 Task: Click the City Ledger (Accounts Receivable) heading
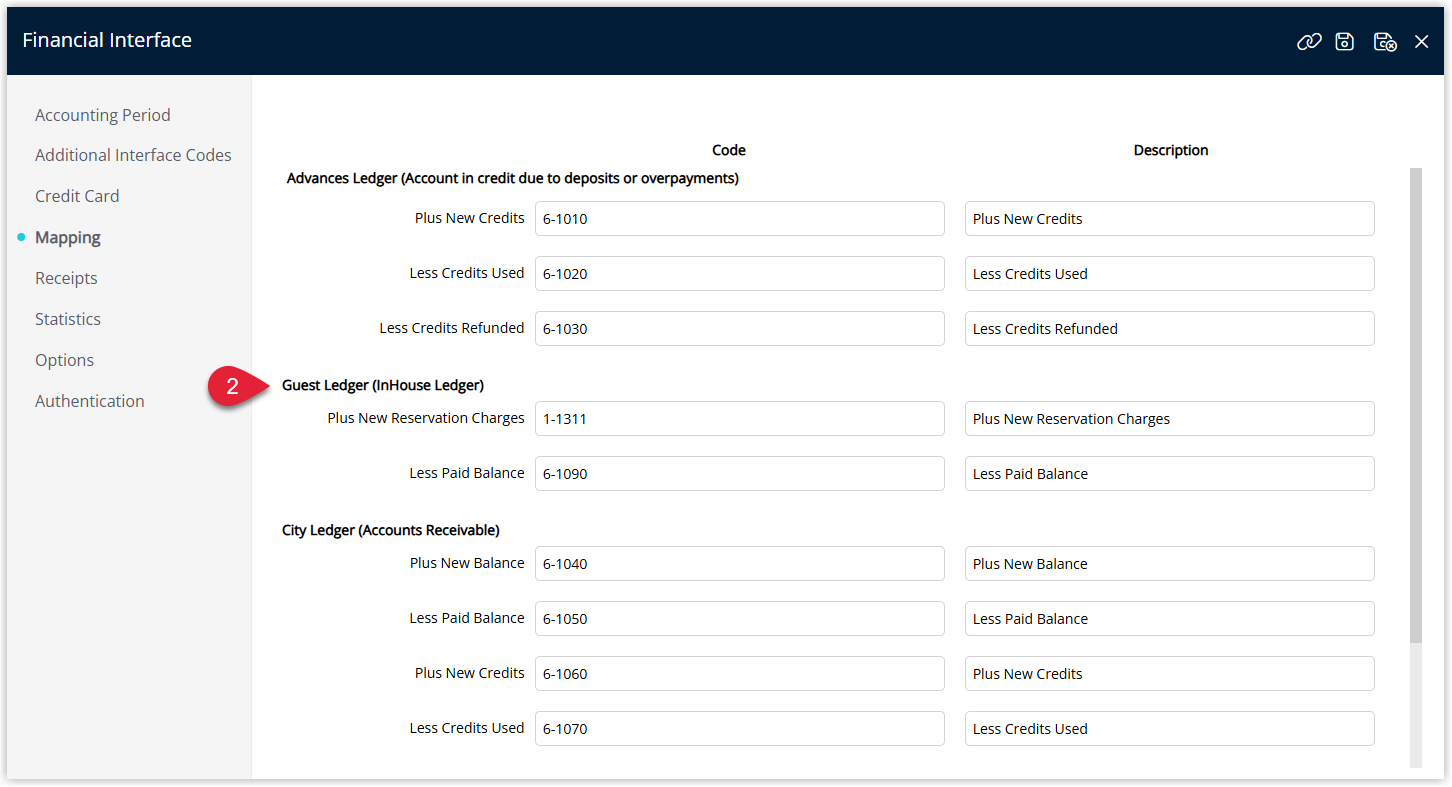391,530
